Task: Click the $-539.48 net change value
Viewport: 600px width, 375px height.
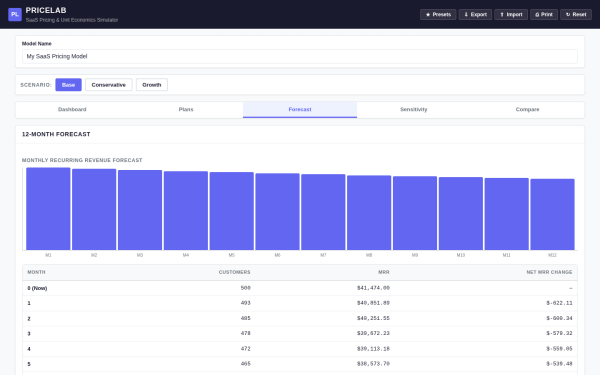Action: 559,364
